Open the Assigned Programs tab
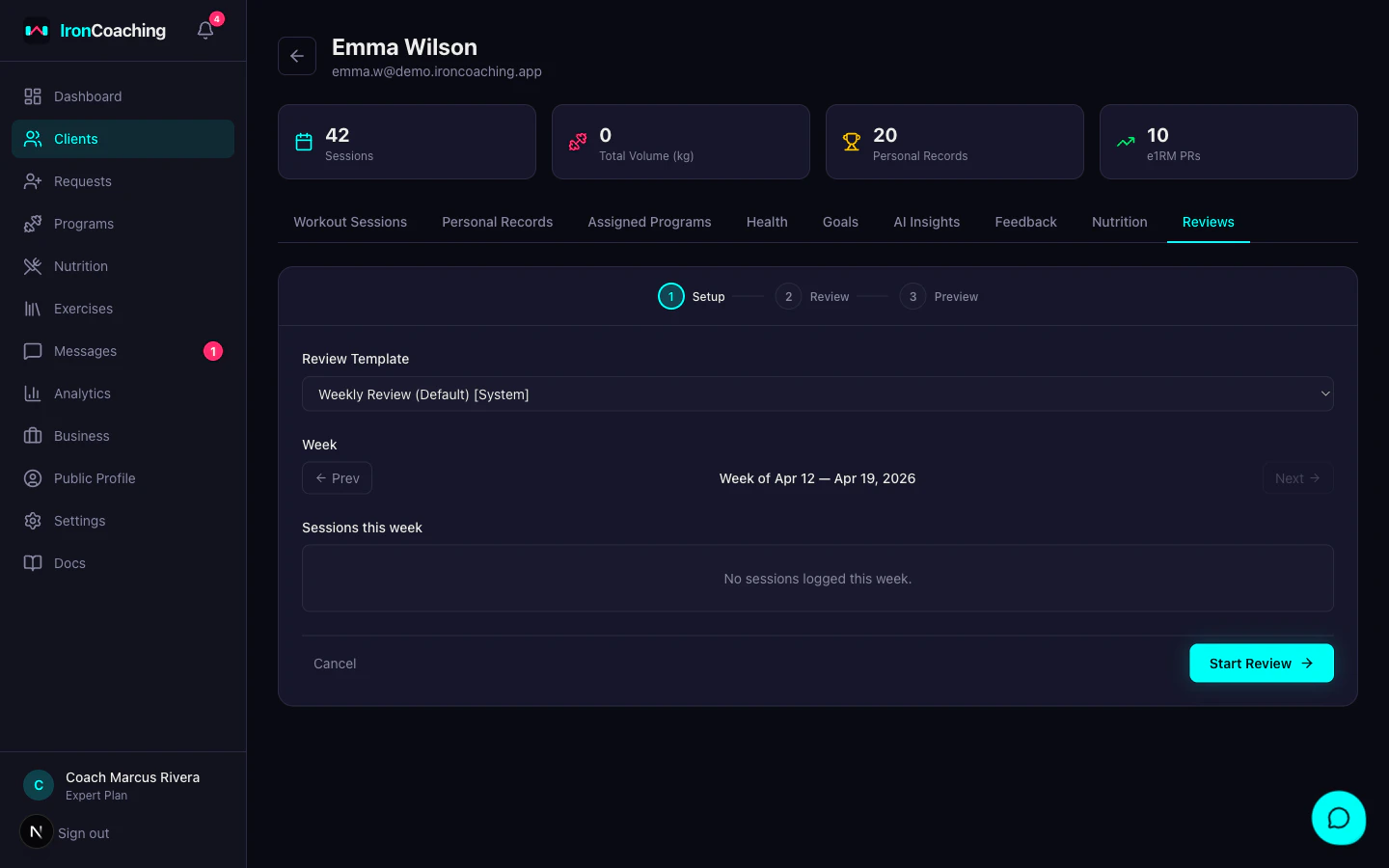 [x=649, y=222]
